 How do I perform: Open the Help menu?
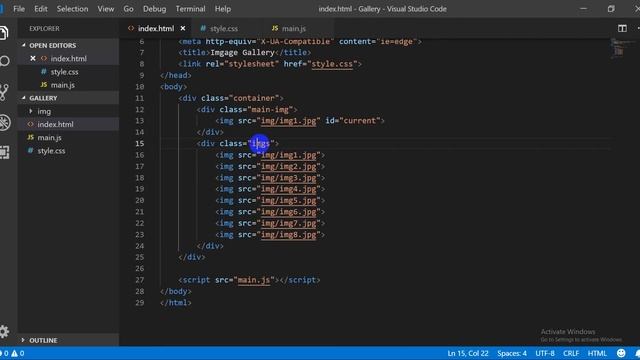click(222, 9)
